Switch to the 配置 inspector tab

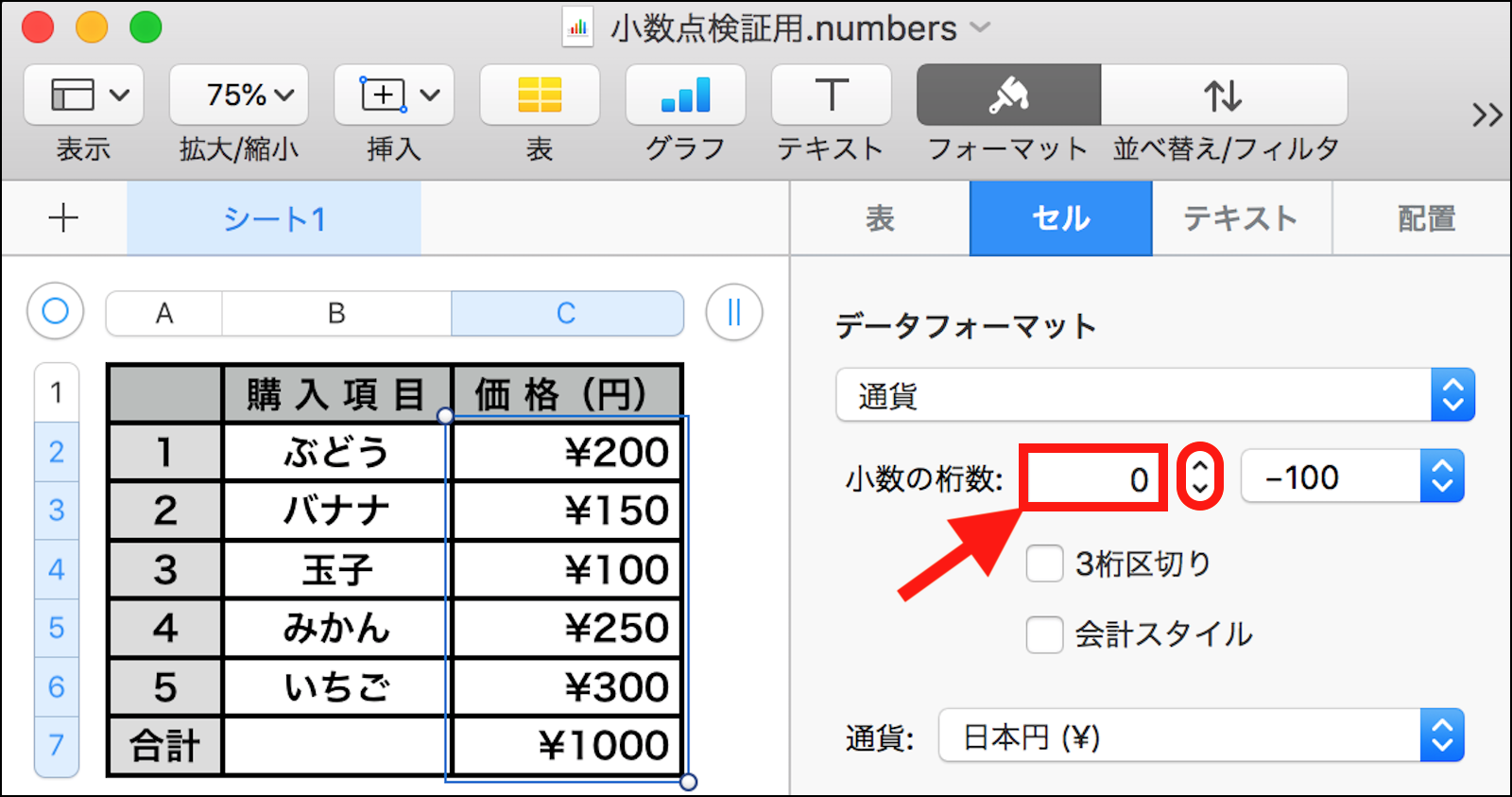pos(1425,218)
